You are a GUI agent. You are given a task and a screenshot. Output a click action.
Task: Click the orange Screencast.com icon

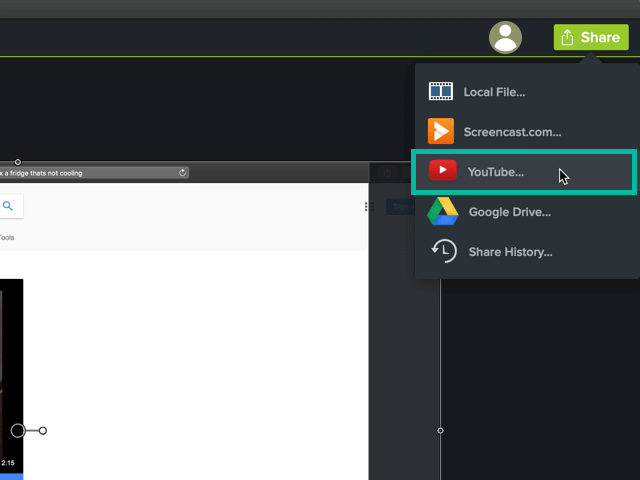pos(441,131)
